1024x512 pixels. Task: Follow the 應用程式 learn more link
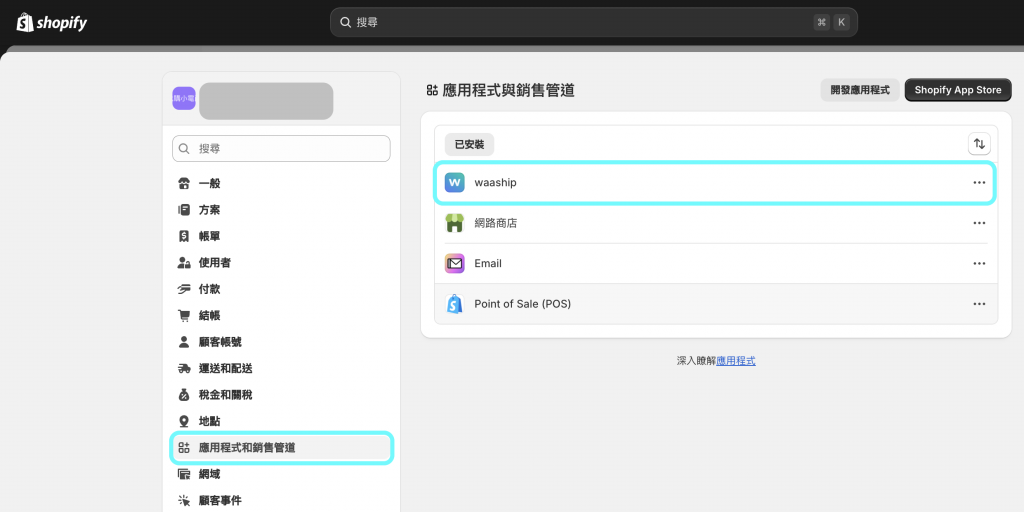(736, 360)
